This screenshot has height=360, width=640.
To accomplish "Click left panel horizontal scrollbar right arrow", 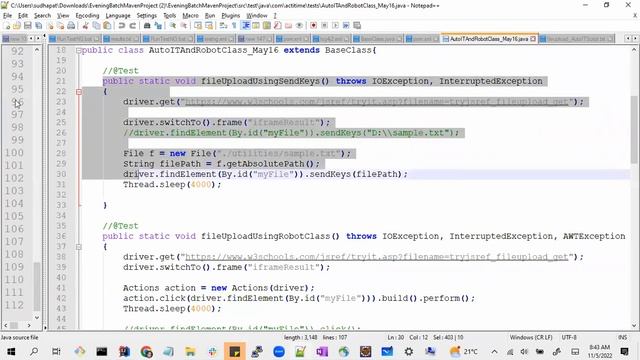I will click(29, 325).
